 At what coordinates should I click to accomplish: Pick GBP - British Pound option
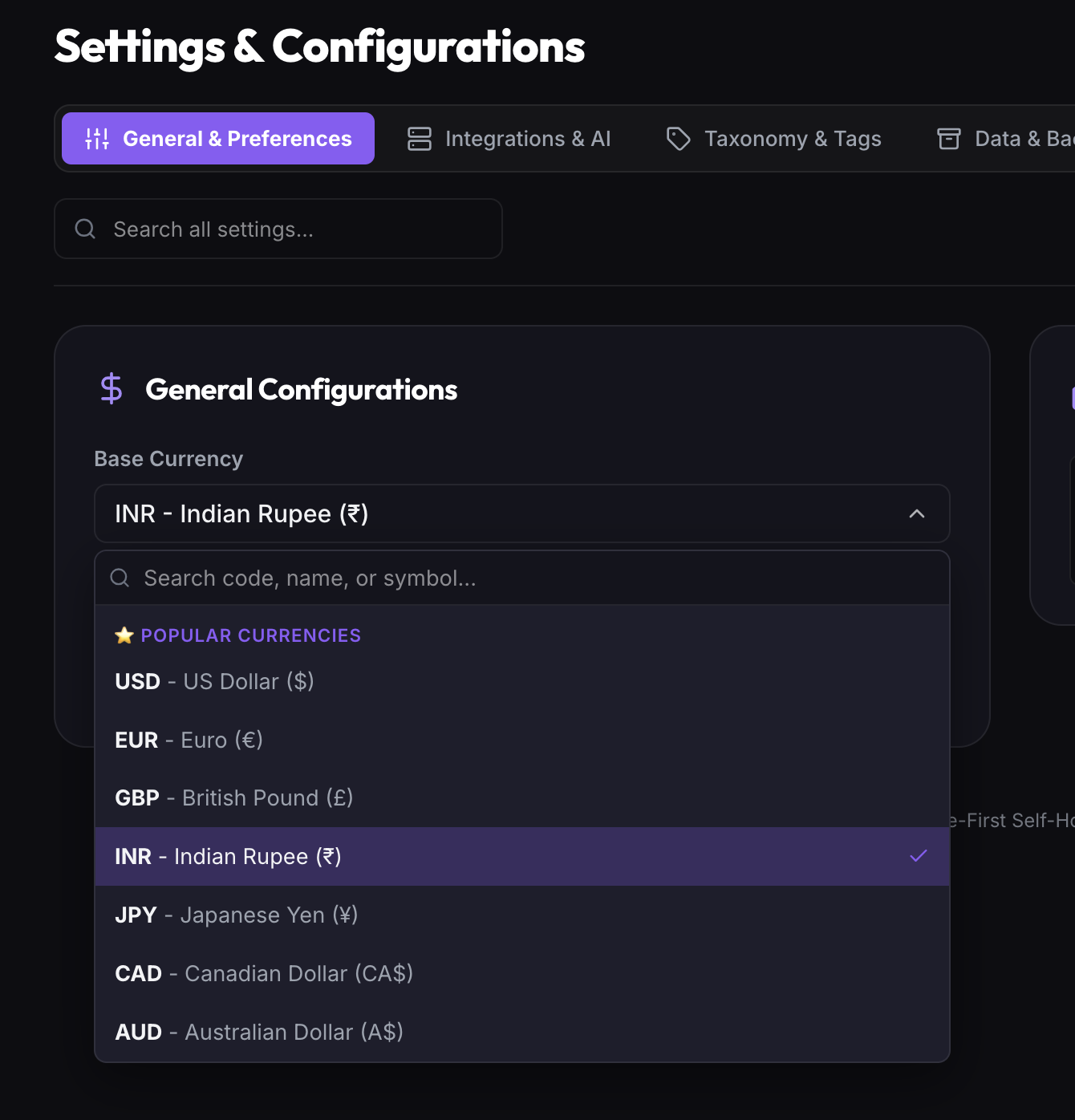point(522,798)
